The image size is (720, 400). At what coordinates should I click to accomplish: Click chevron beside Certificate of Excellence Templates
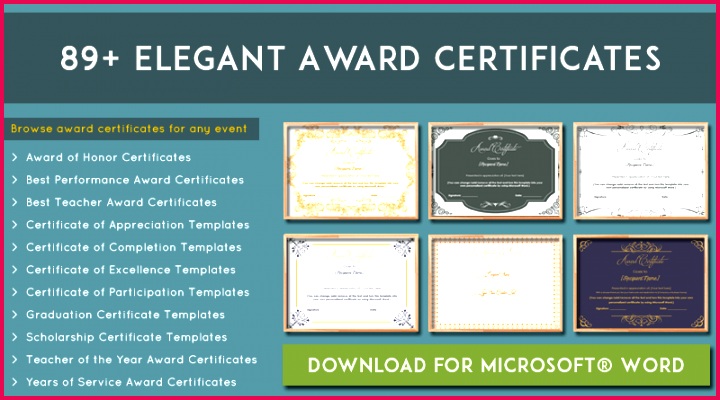[x=15, y=270]
